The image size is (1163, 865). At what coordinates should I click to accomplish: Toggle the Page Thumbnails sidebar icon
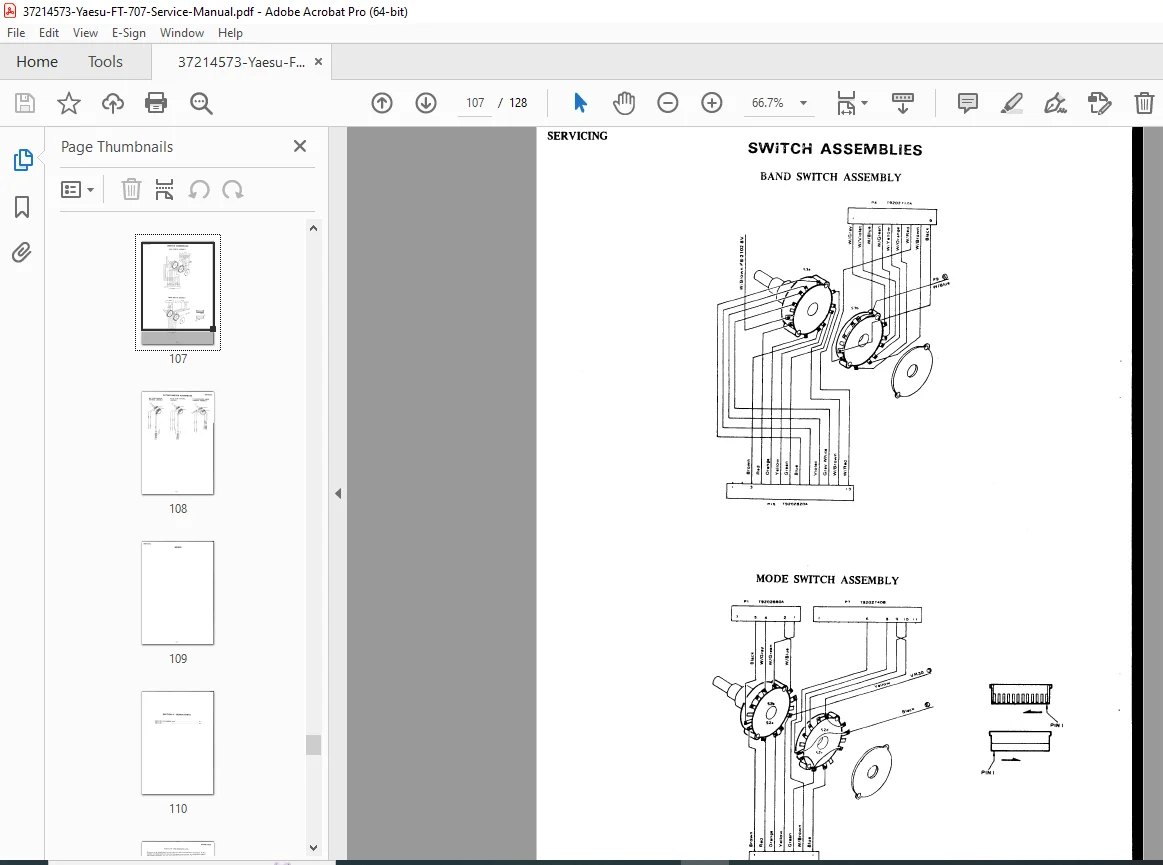pyautogui.click(x=22, y=159)
